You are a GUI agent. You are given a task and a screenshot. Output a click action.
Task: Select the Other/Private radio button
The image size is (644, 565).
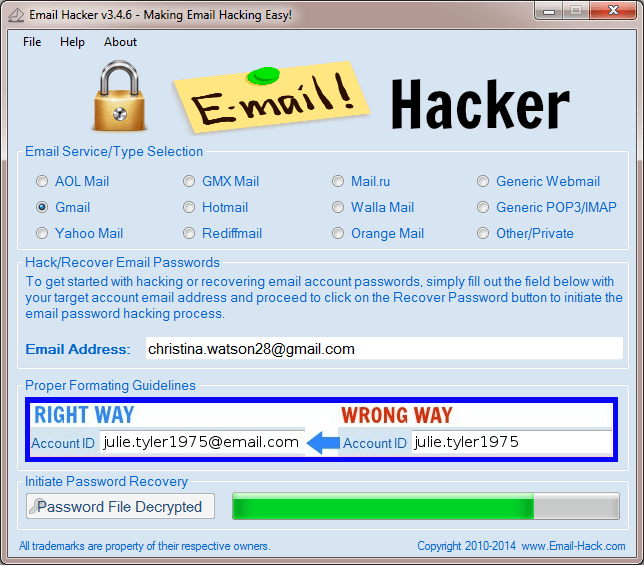click(x=483, y=233)
